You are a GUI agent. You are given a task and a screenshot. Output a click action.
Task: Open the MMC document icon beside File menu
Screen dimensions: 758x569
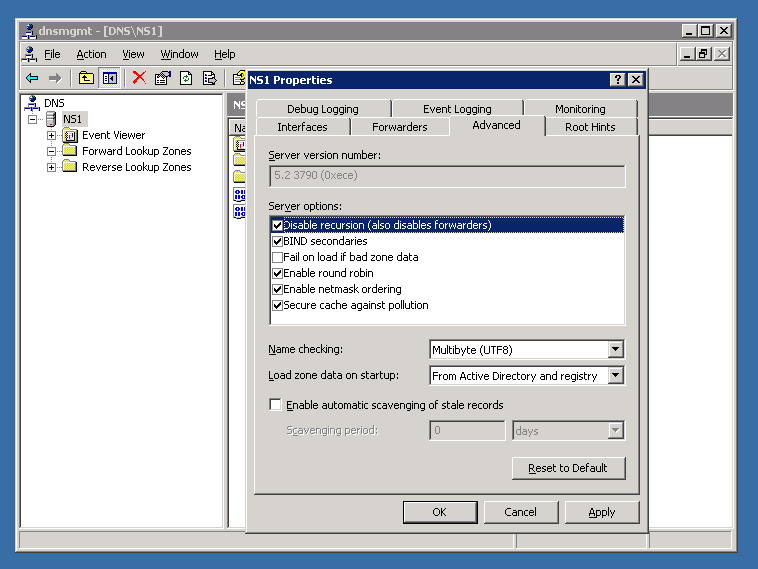[30, 54]
